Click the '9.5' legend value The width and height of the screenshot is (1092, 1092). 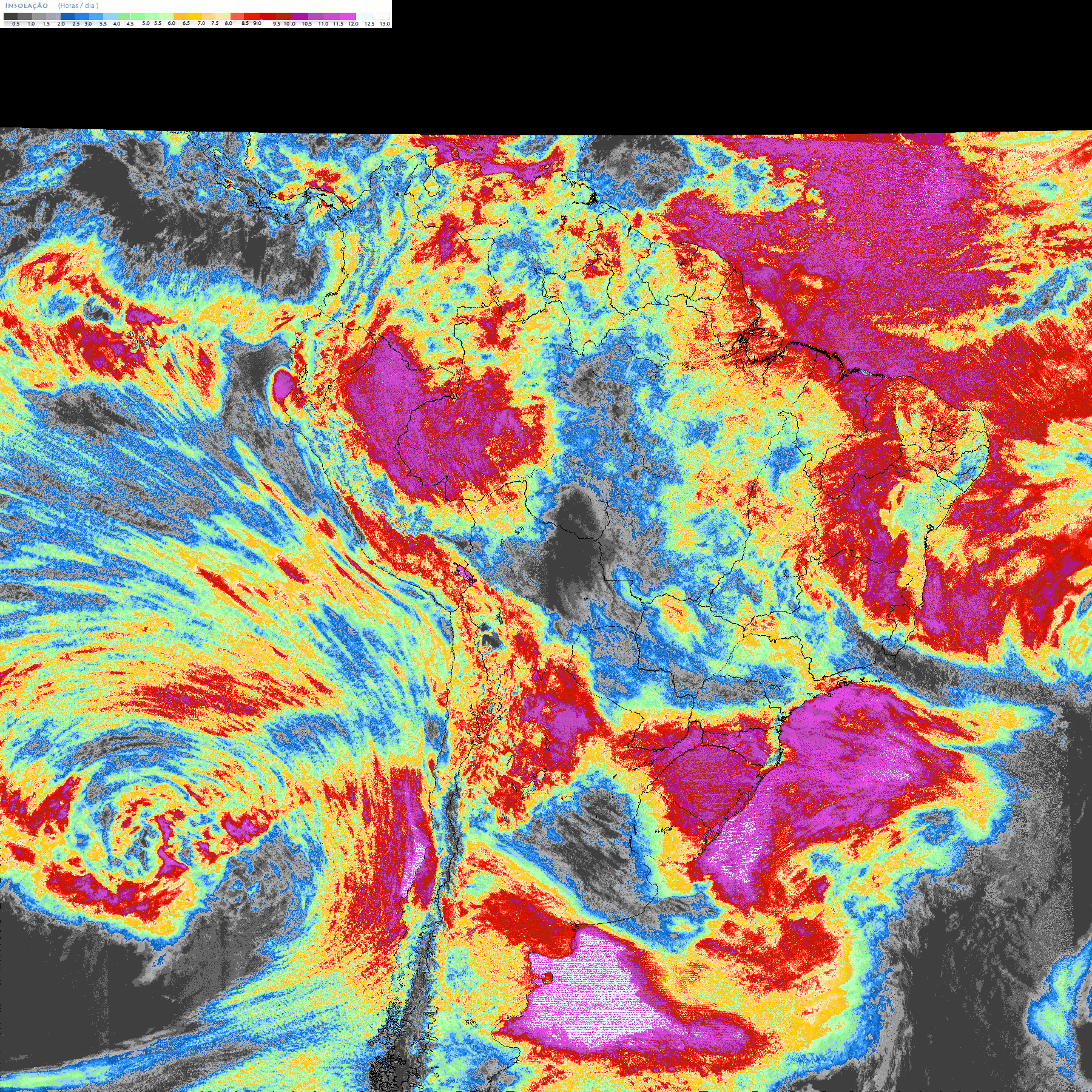[x=277, y=24]
